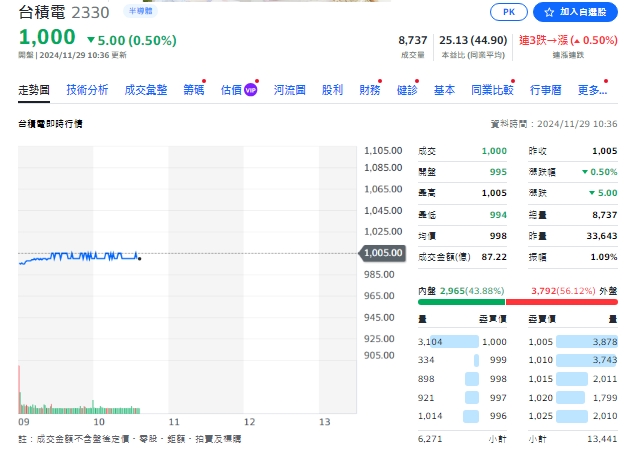Expand the 更多... menu

[x=592, y=90]
